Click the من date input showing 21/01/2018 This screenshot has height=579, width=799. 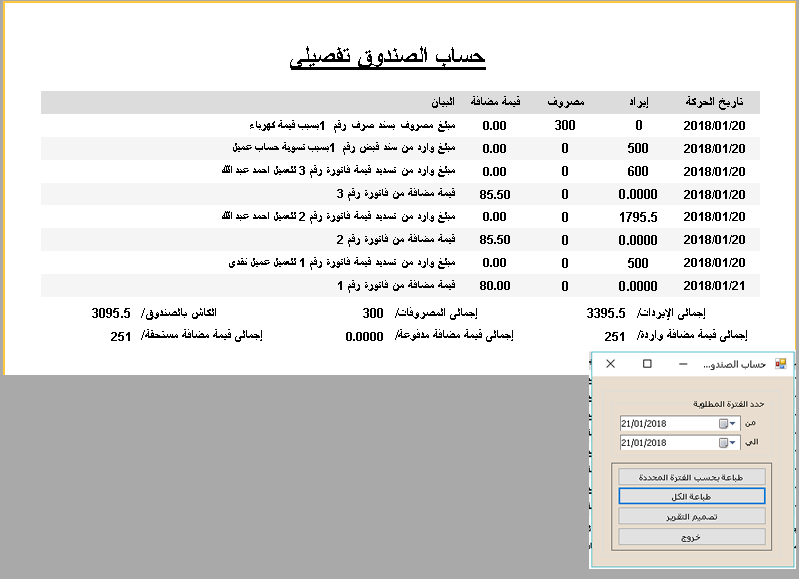[x=680, y=424]
